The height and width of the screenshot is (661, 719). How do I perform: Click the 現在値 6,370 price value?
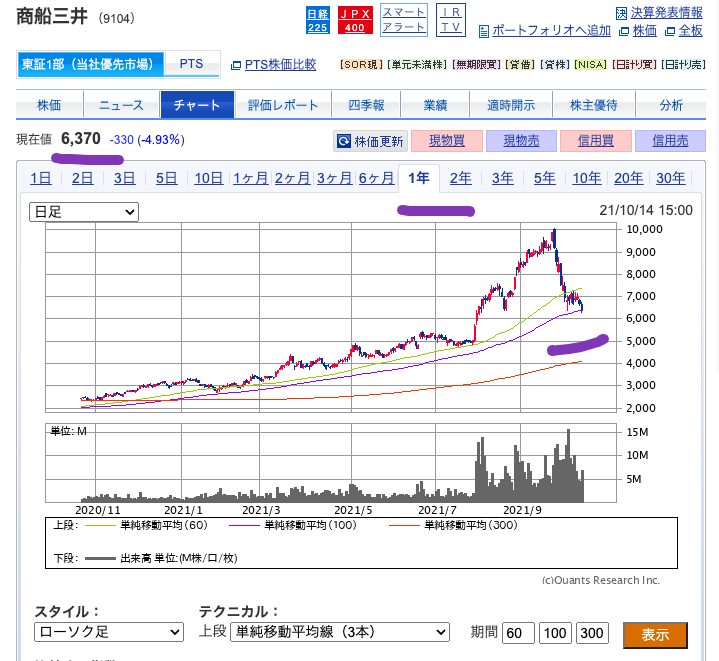point(81,138)
